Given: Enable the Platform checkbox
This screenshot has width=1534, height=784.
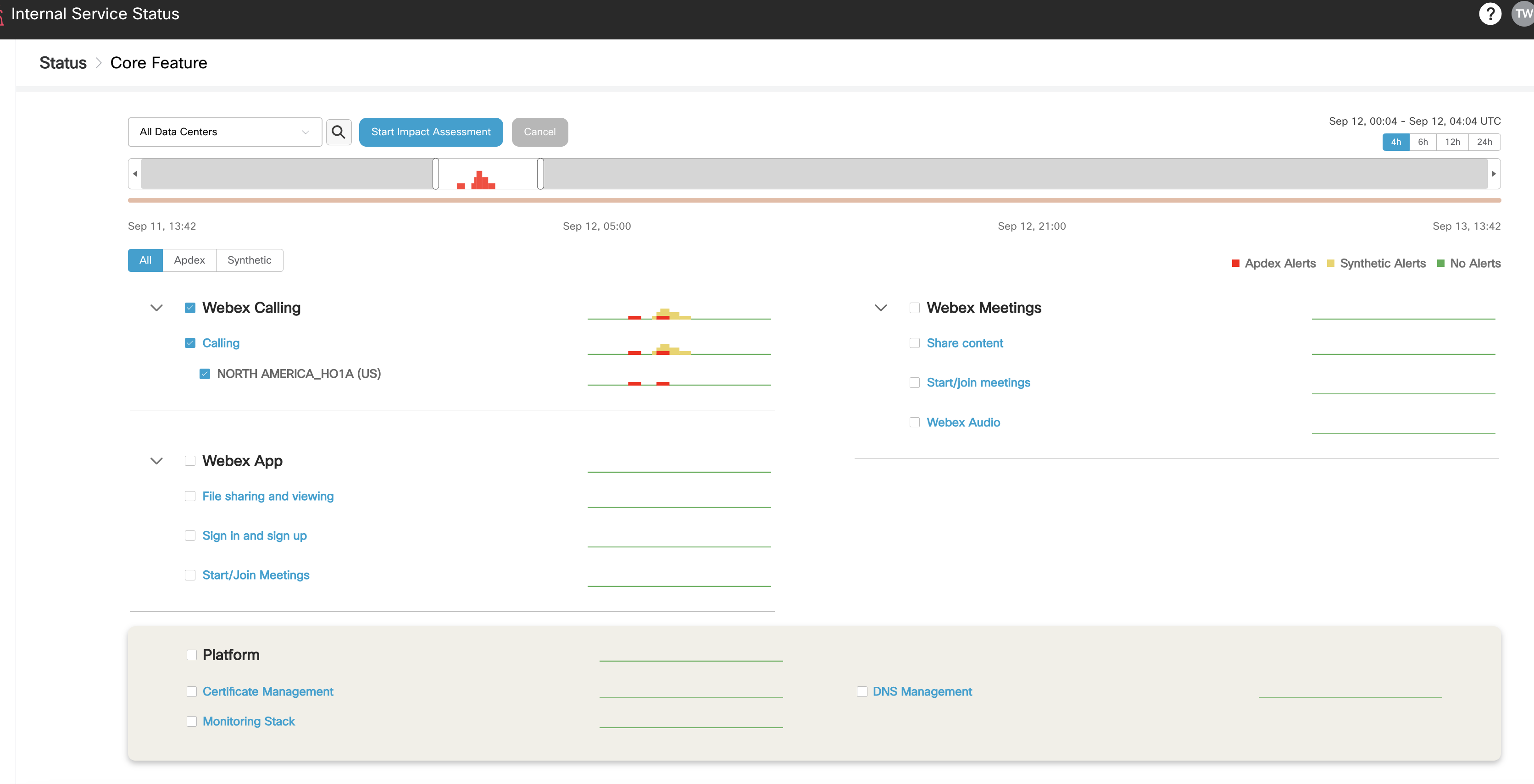Looking at the screenshot, I should pyautogui.click(x=191, y=655).
